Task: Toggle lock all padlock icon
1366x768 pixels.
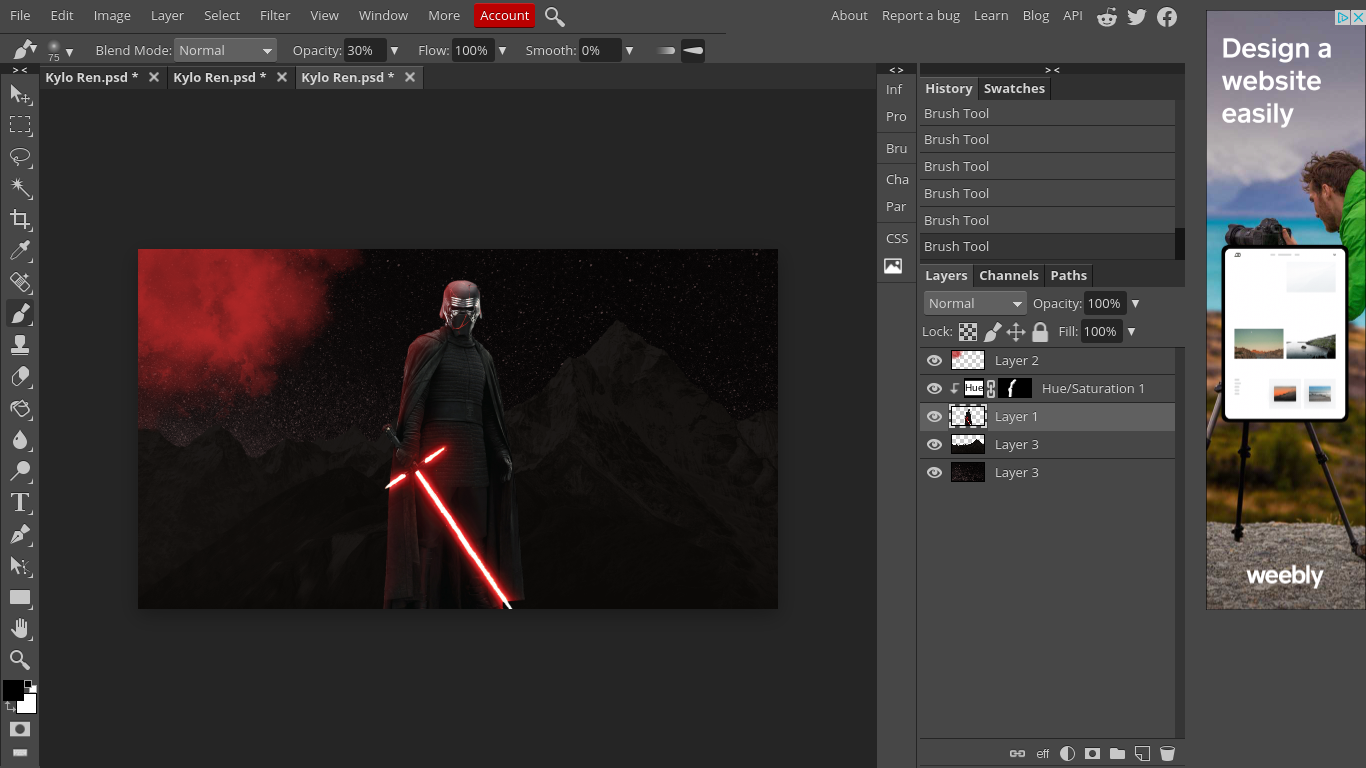Action: point(1040,332)
